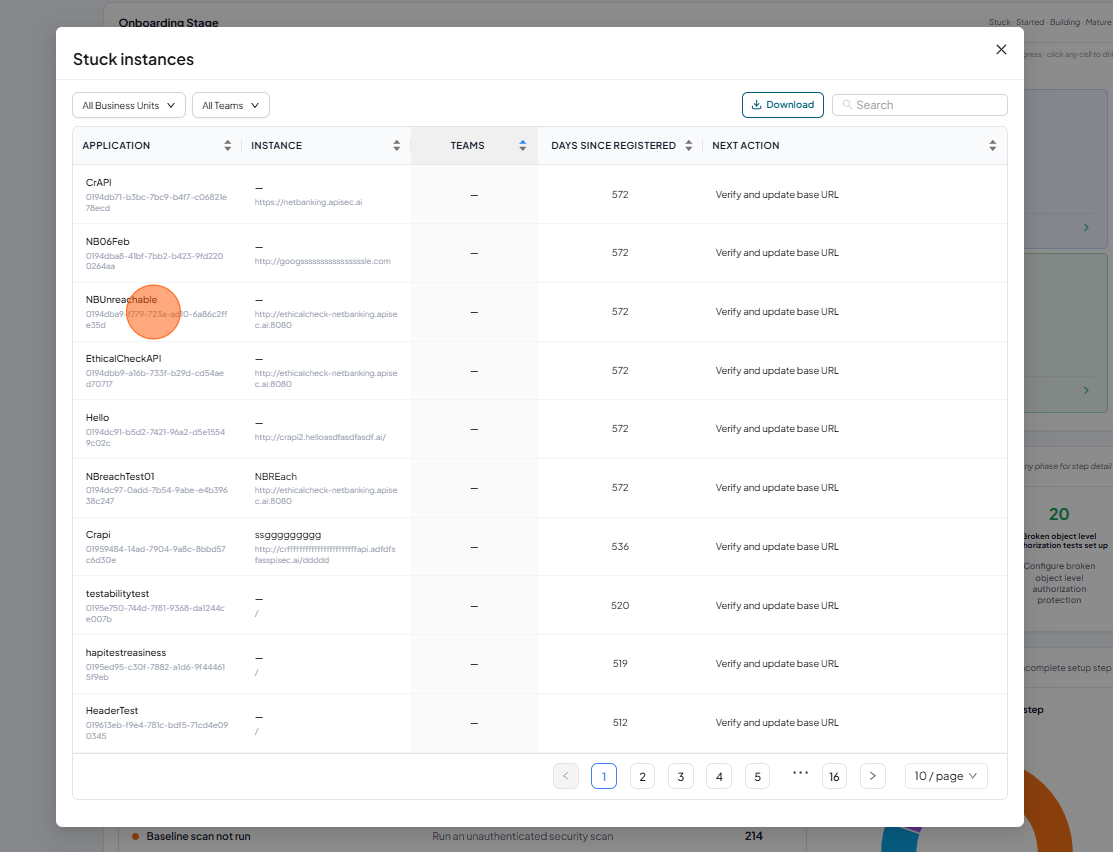The height and width of the screenshot is (852, 1113).
Task: Open page 4 of results
Action: click(x=719, y=776)
